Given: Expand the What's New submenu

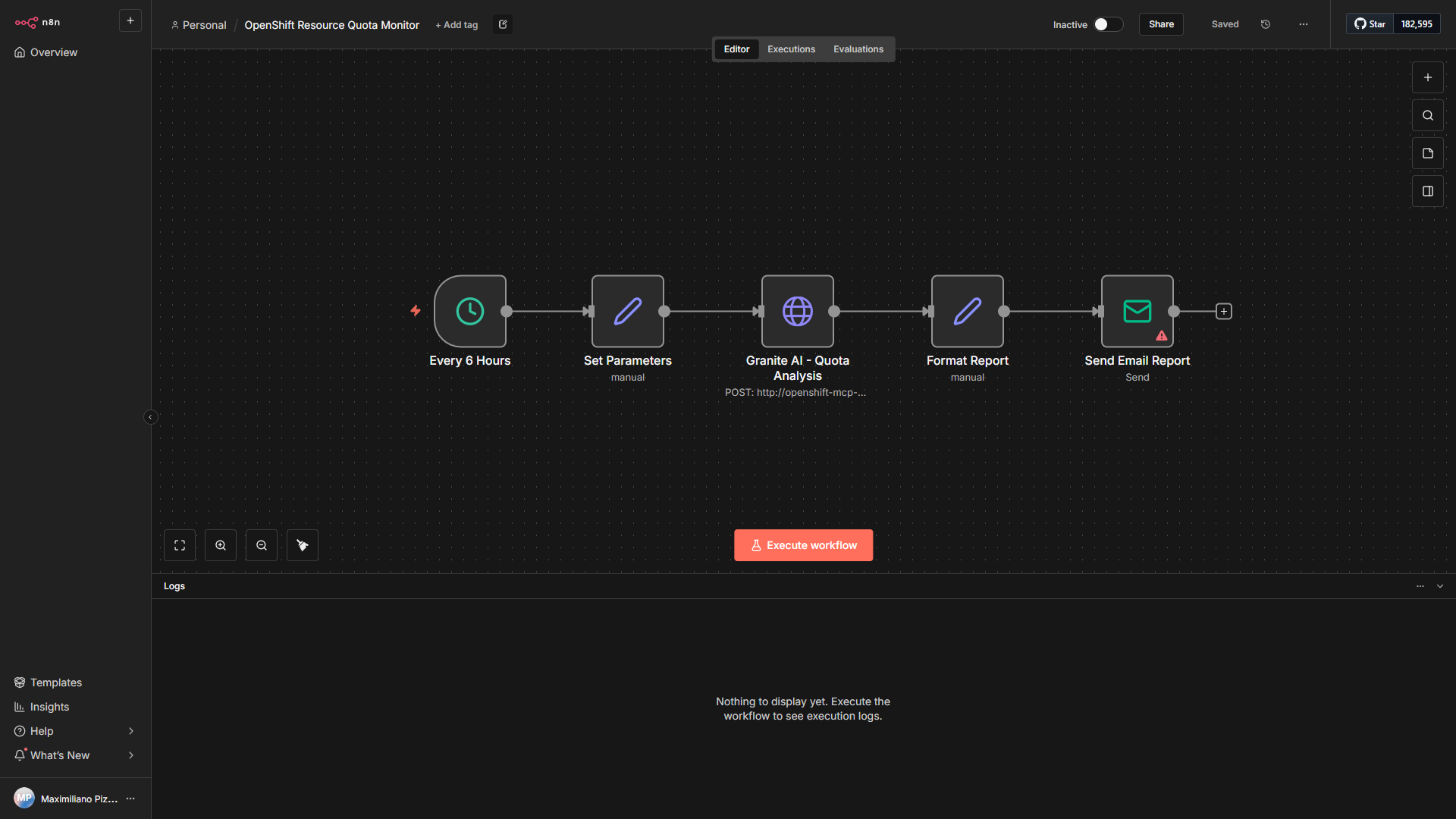Looking at the screenshot, I should click(130, 755).
